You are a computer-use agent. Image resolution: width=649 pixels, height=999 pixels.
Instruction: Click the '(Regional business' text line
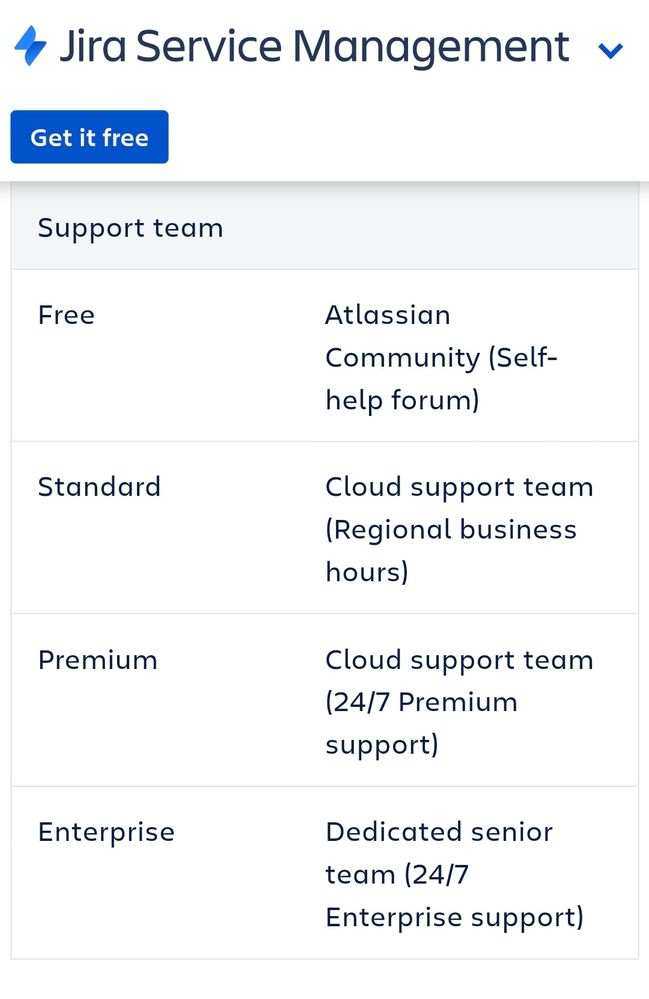click(451, 529)
